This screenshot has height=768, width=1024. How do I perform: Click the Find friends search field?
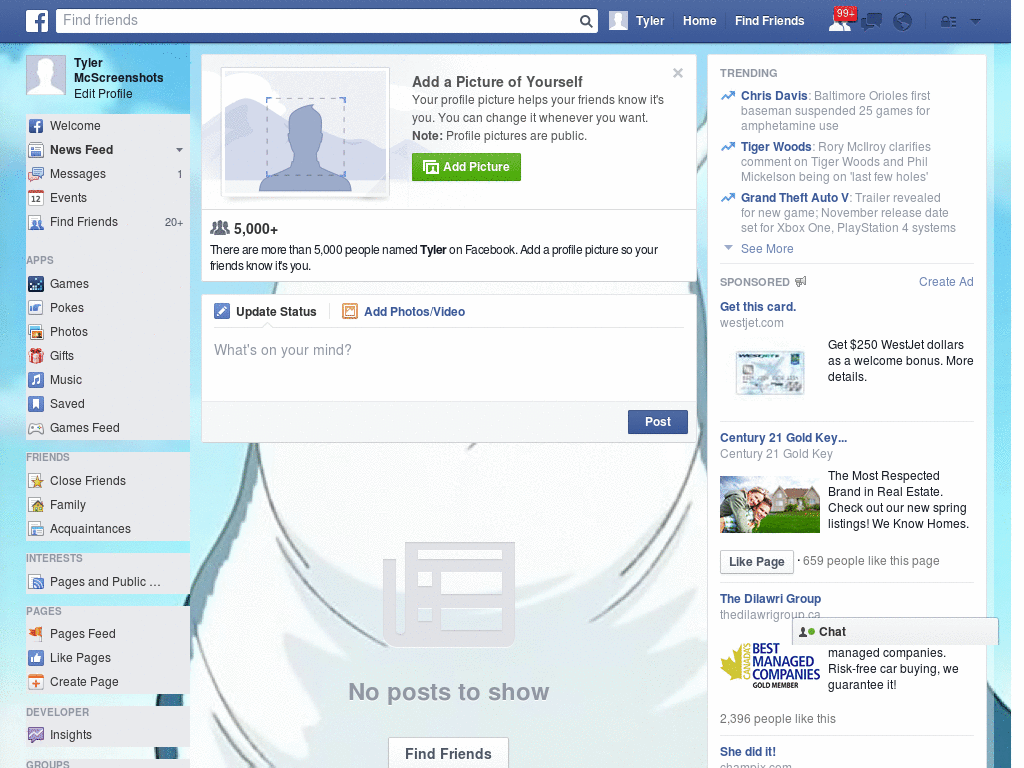(318, 21)
